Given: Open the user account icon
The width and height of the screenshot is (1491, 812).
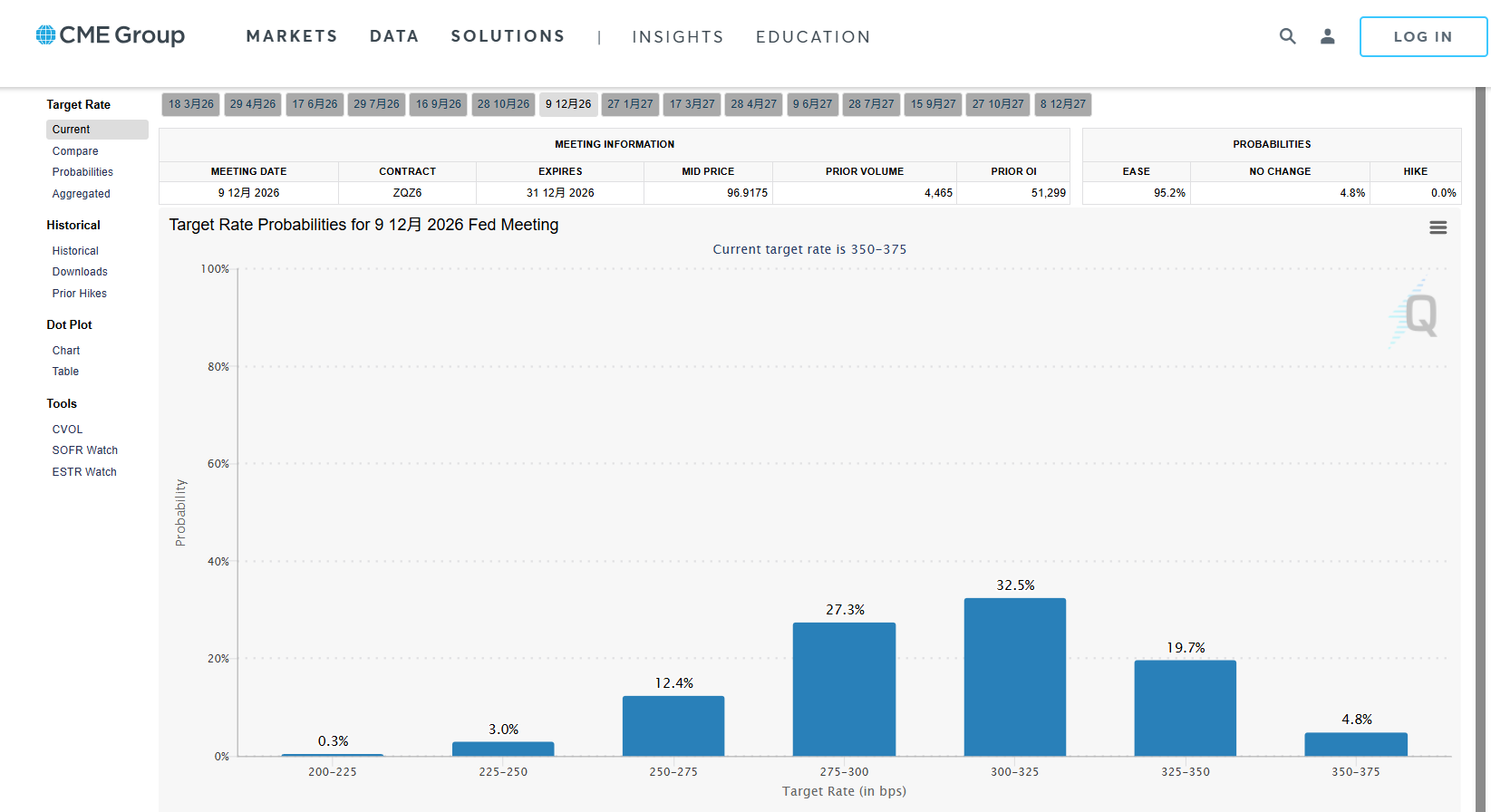Looking at the screenshot, I should (1327, 36).
